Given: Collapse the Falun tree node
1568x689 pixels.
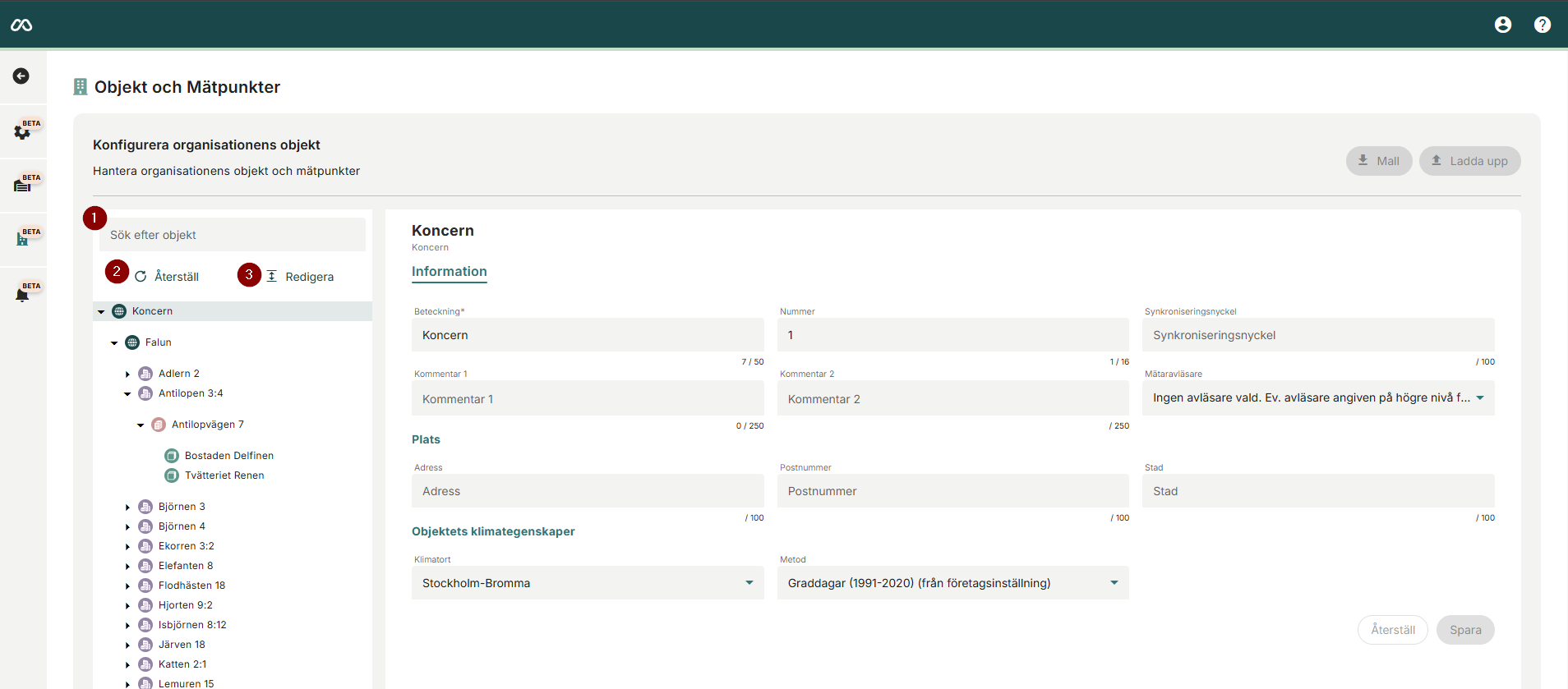Looking at the screenshot, I should point(114,343).
